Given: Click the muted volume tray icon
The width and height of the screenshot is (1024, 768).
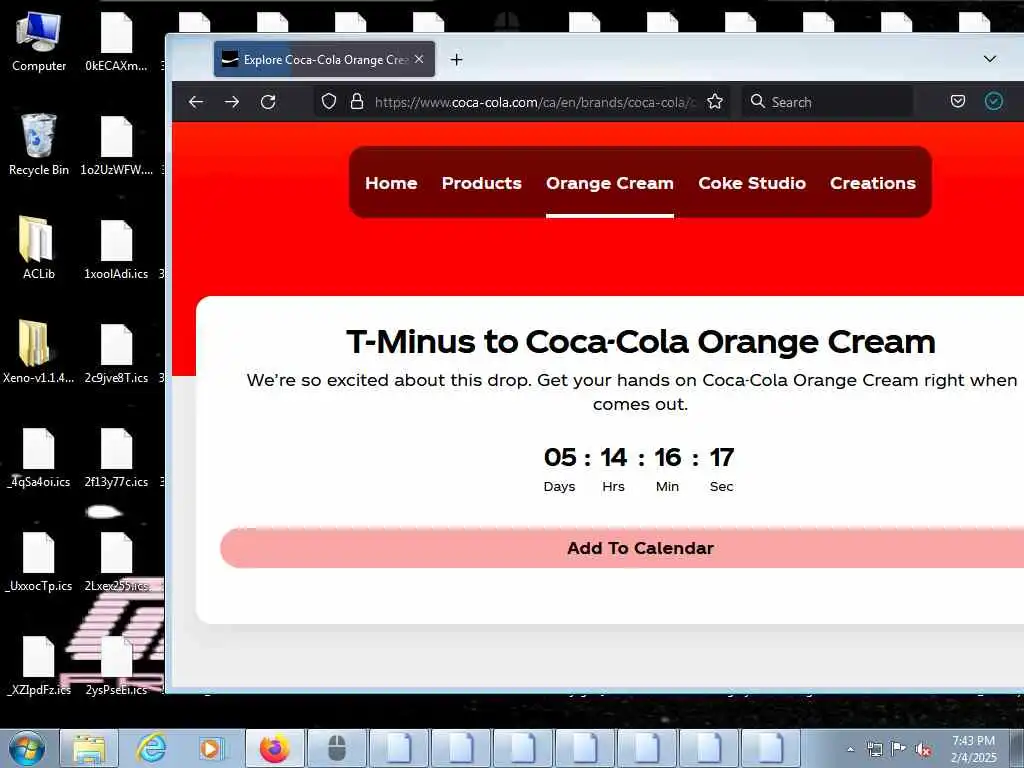Looking at the screenshot, I should [x=923, y=750].
